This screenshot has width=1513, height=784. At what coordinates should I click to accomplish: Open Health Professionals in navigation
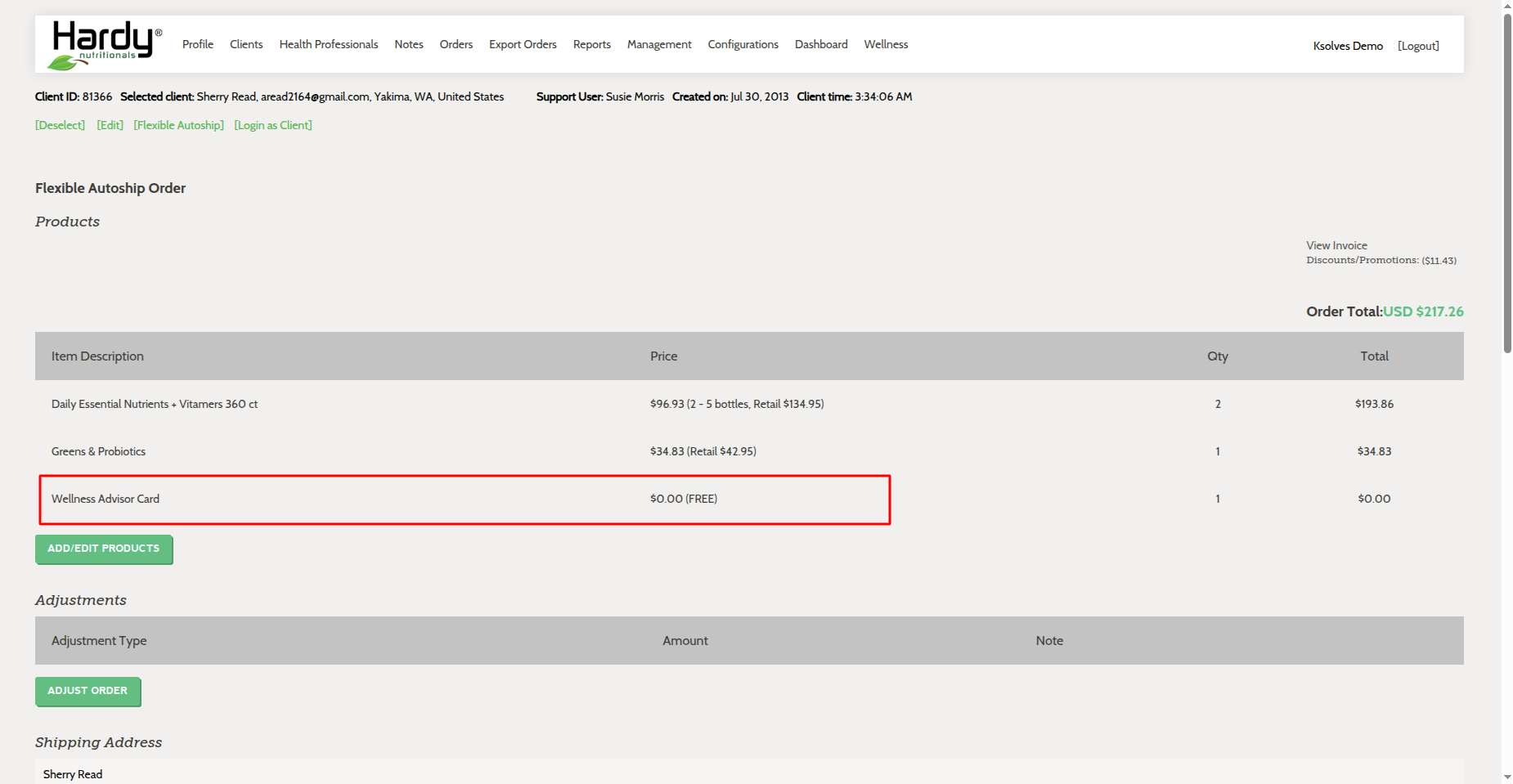(x=328, y=44)
